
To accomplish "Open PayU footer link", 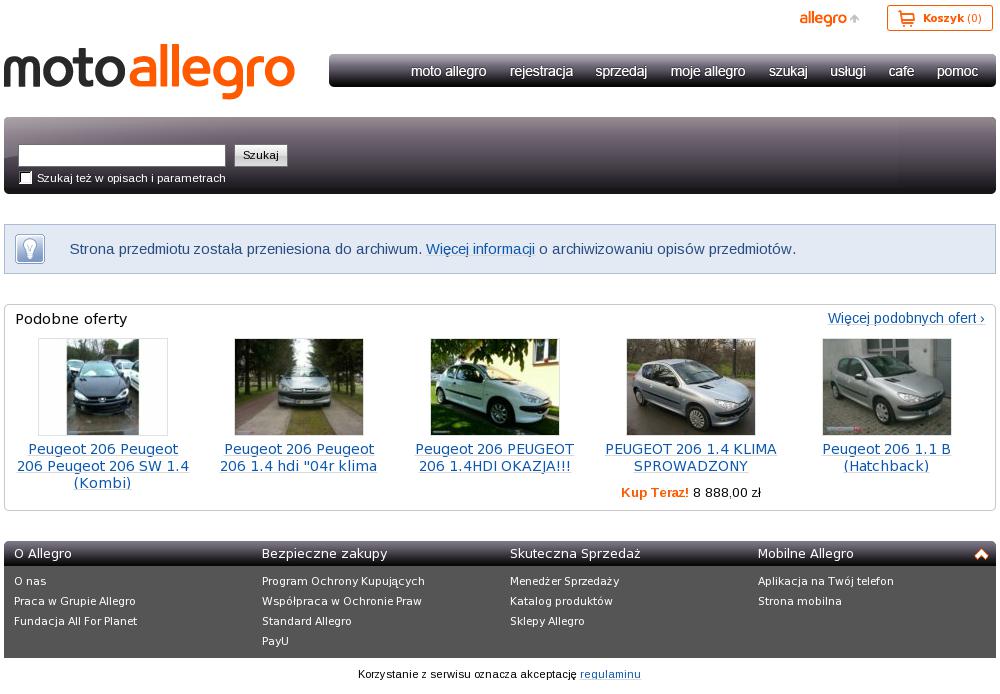I will tap(275, 641).
